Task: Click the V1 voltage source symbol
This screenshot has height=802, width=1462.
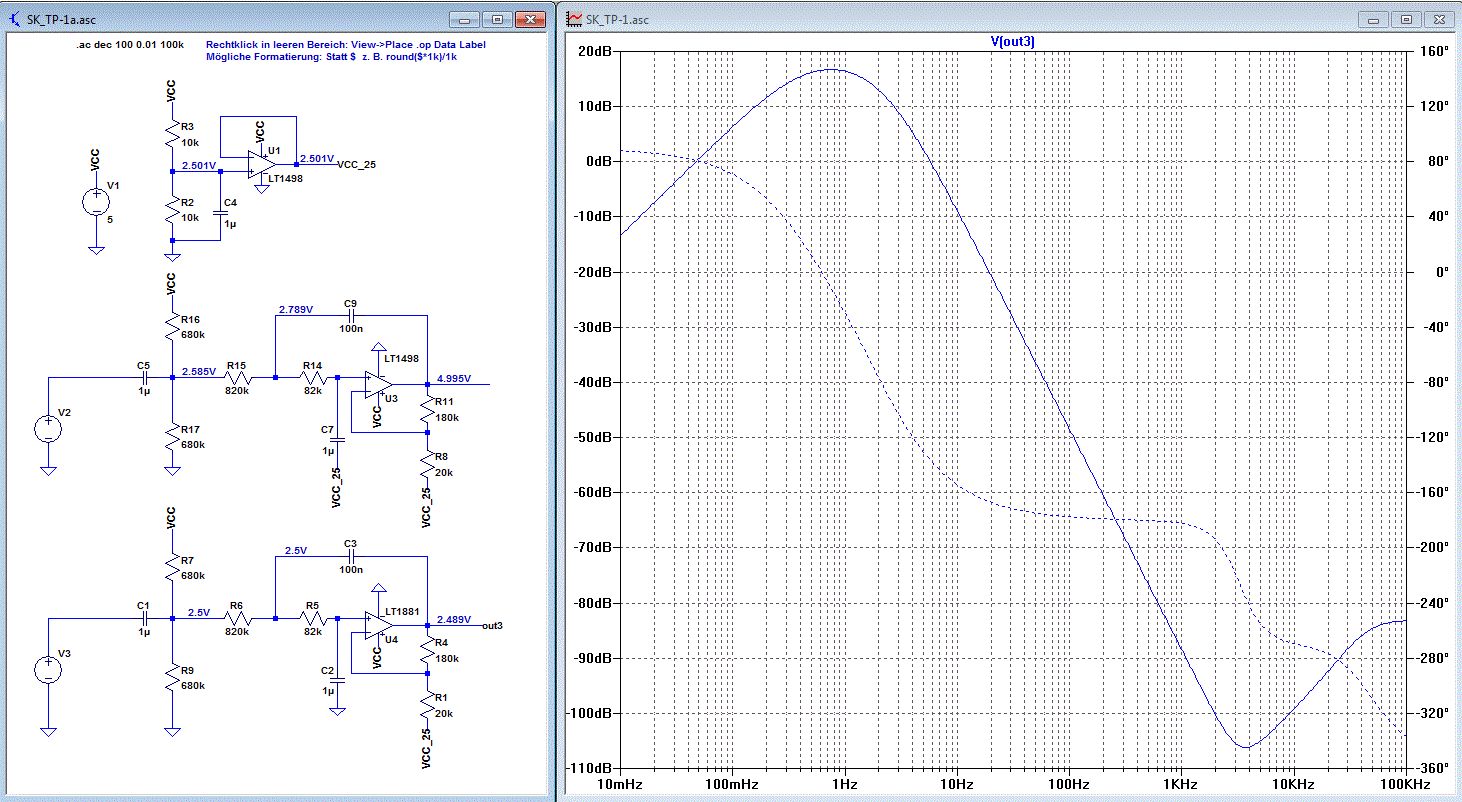Action: point(95,201)
